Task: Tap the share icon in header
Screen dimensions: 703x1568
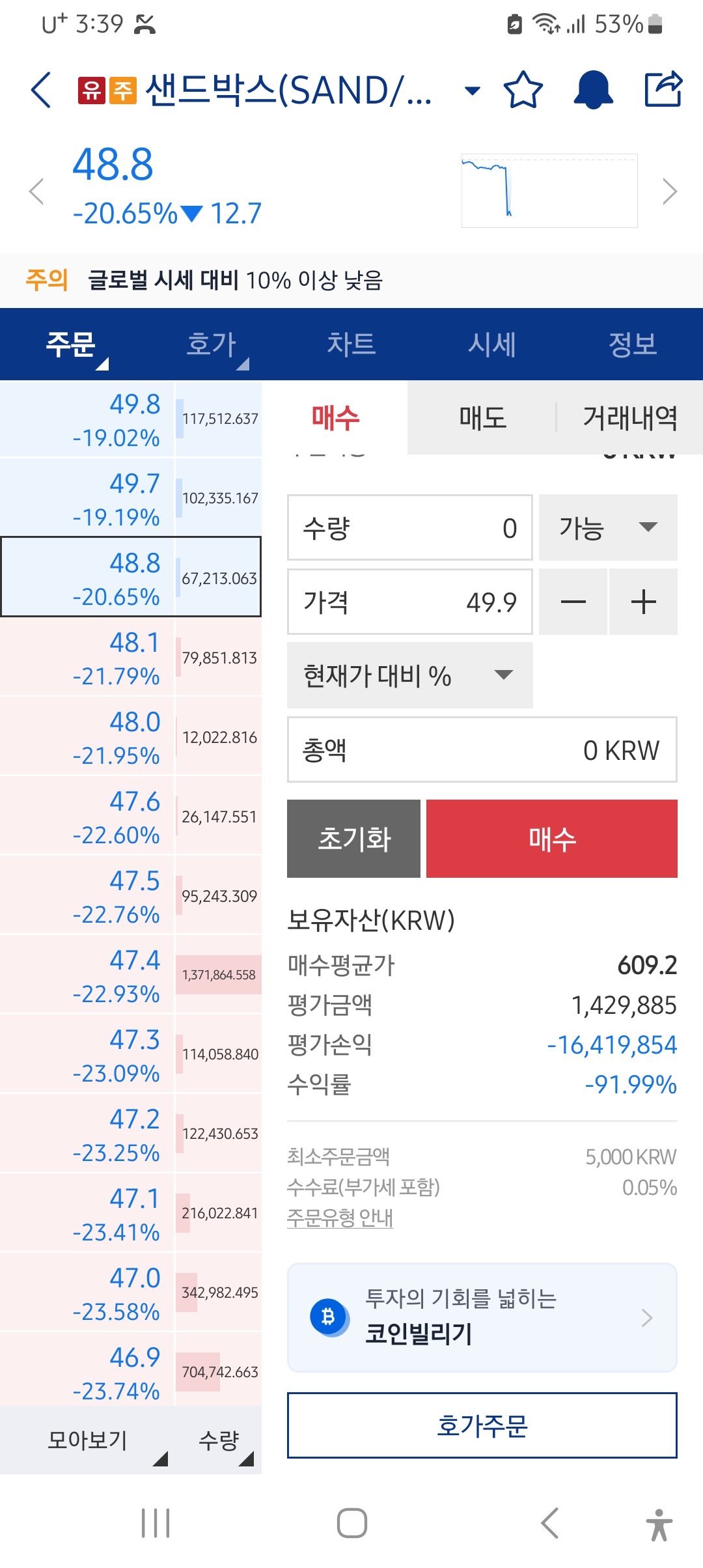Action: pyautogui.click(x=663, y=89)
